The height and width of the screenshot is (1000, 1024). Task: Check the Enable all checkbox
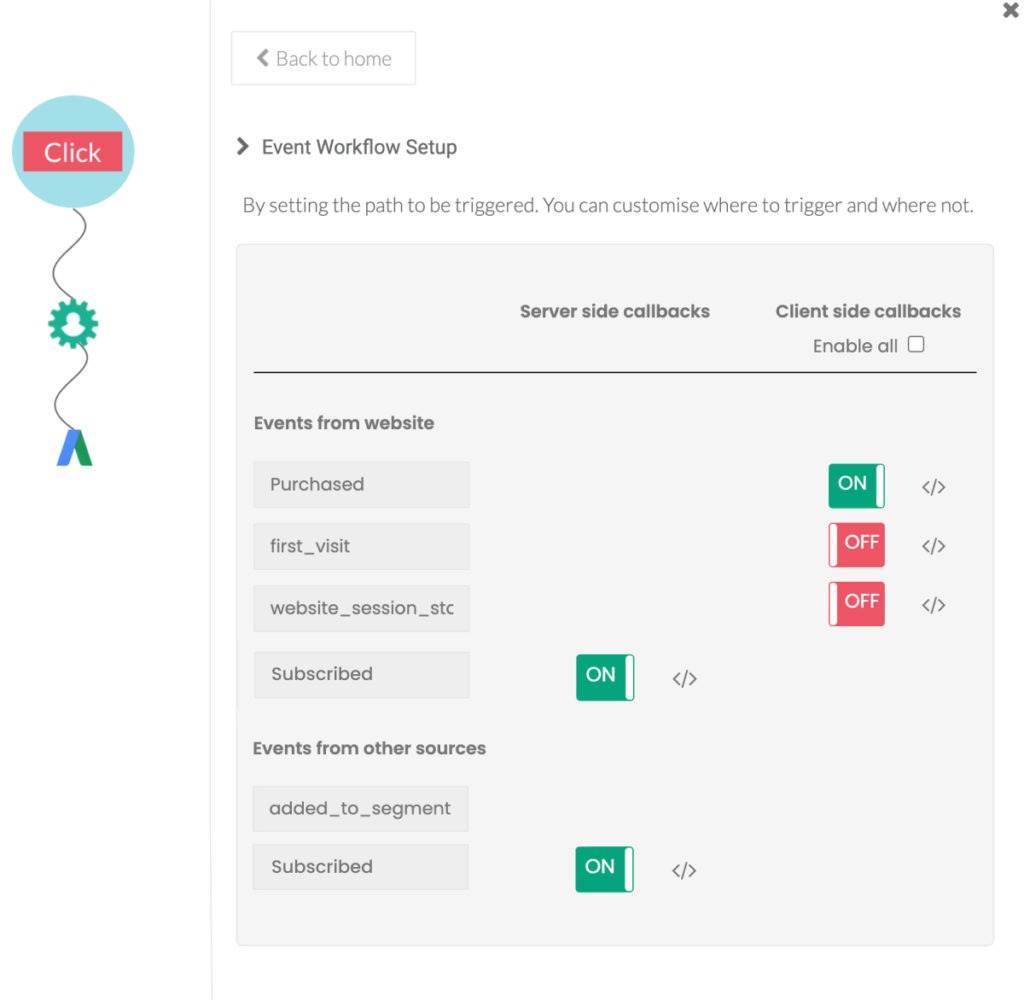(915, 344)
